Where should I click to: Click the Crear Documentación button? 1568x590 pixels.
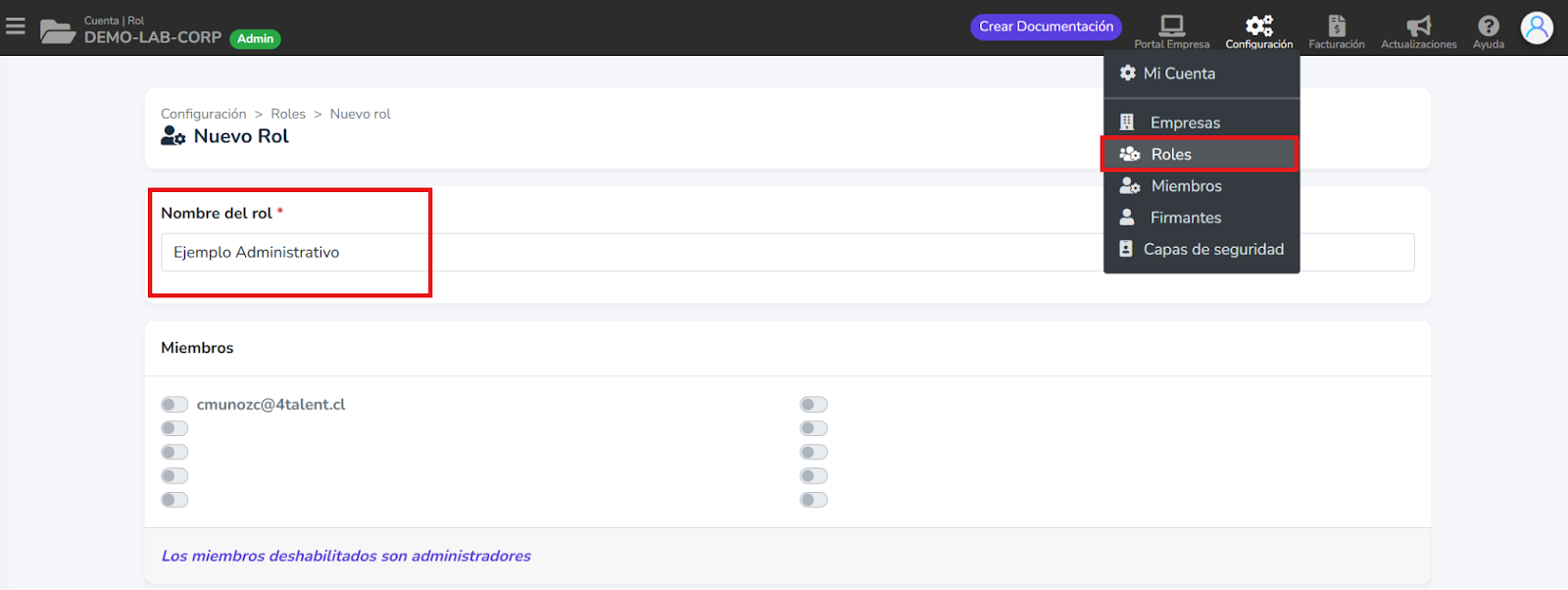[x=1046, y=26]
